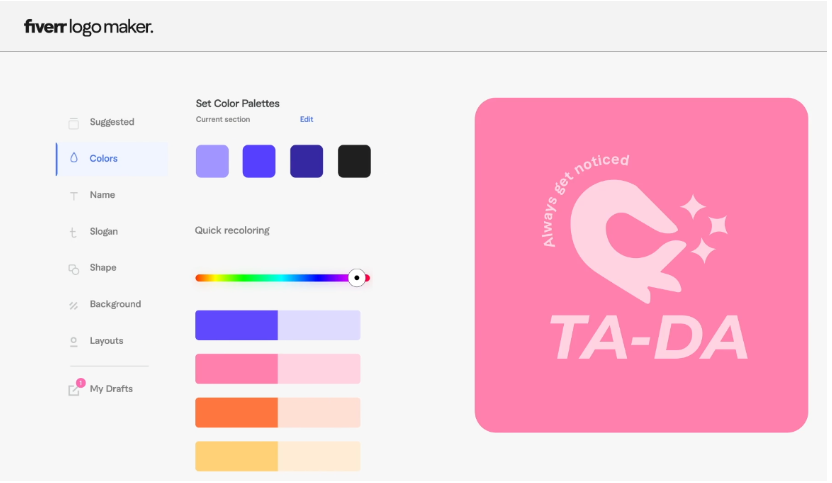Apply the orange and peach palette
Screen dimensions: 832x483
(278, 412)
